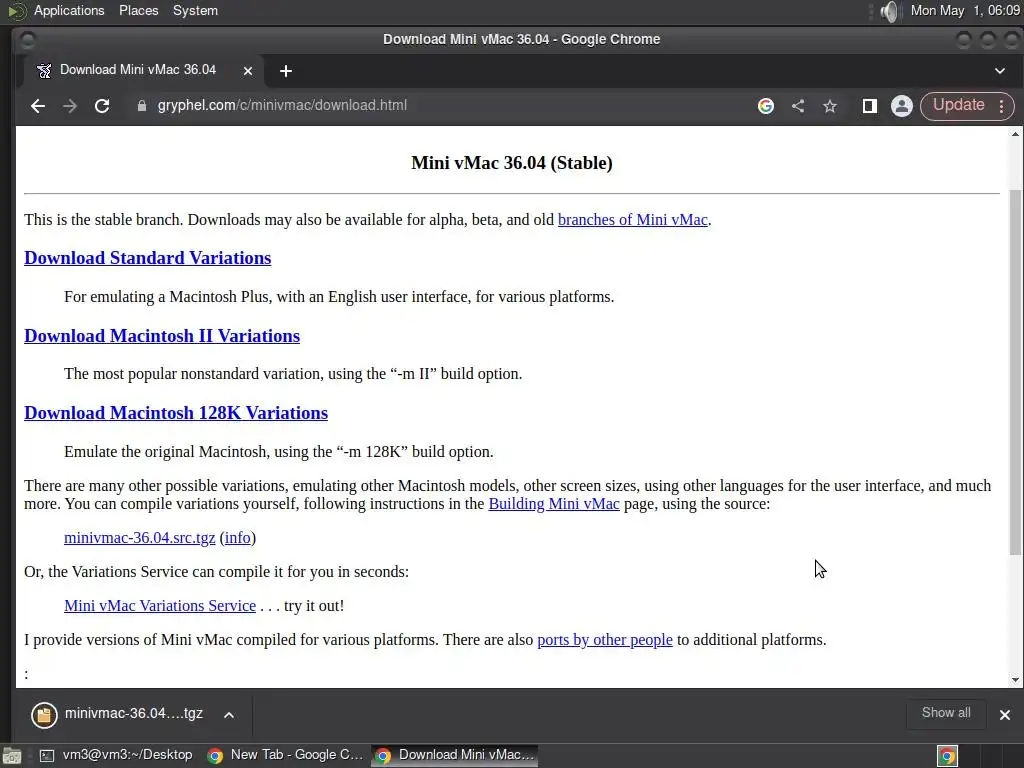Select the Download Mini vMac taskbar entry
The width and height of the screenshot is (1024, 768).
pyautogui.click(x=456, y=755)
